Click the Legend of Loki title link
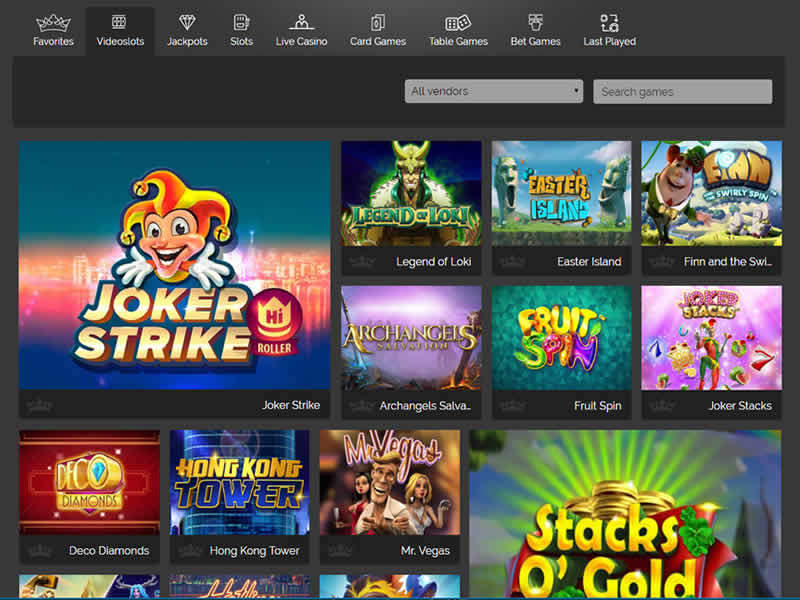The image size is (800, 600). click(x=433, y=262)
